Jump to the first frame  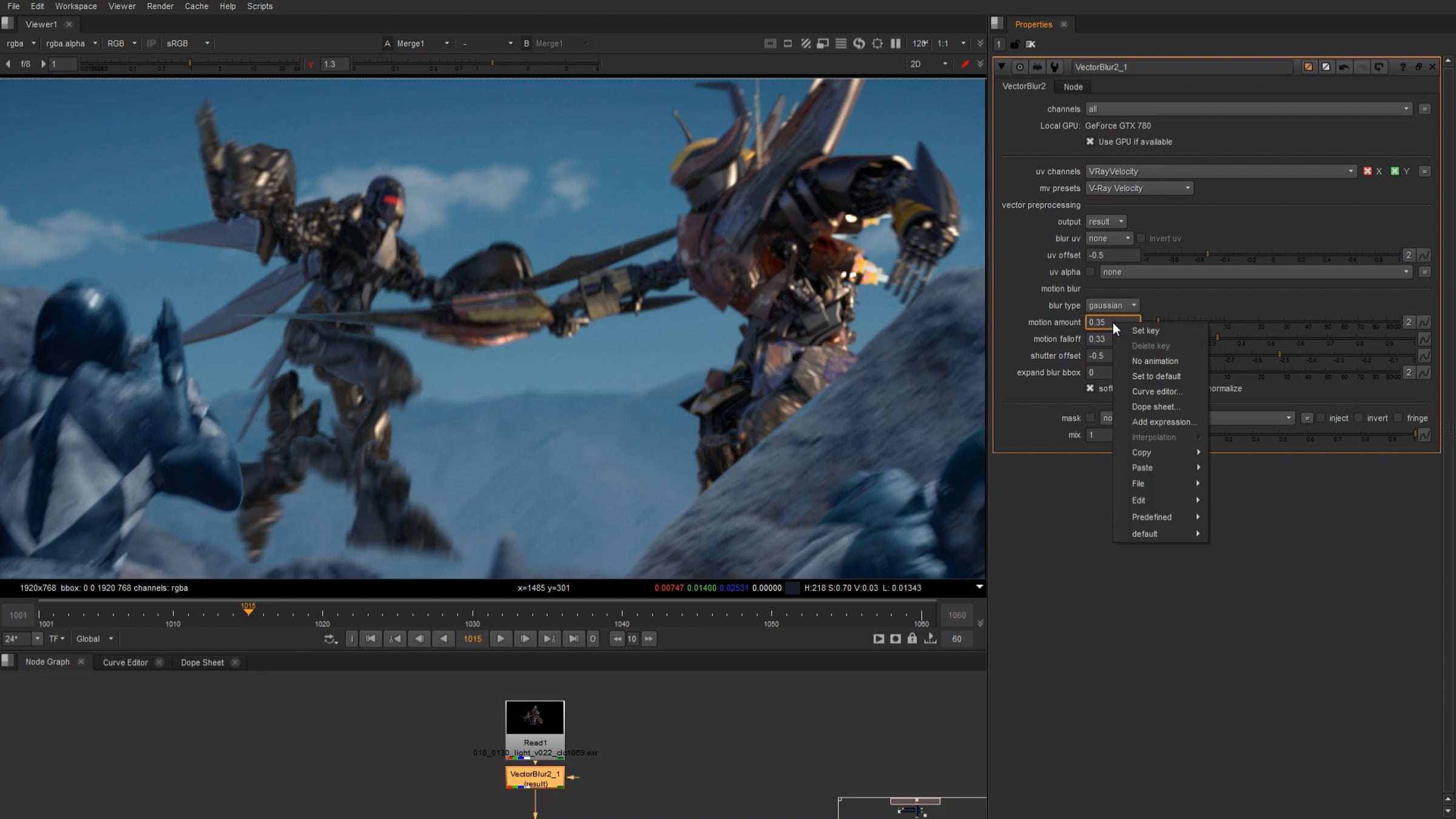click(371, 639)
